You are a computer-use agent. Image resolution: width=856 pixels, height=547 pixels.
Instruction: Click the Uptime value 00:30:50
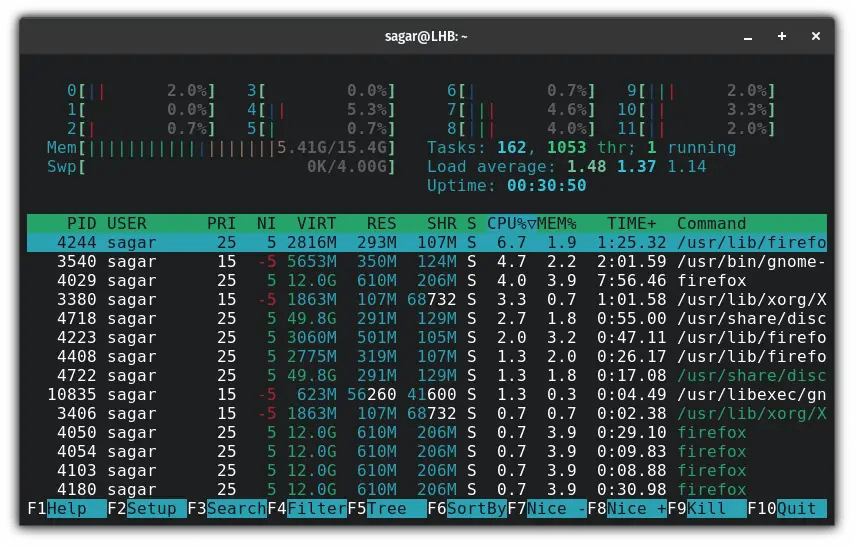click(x=546, y=186)
